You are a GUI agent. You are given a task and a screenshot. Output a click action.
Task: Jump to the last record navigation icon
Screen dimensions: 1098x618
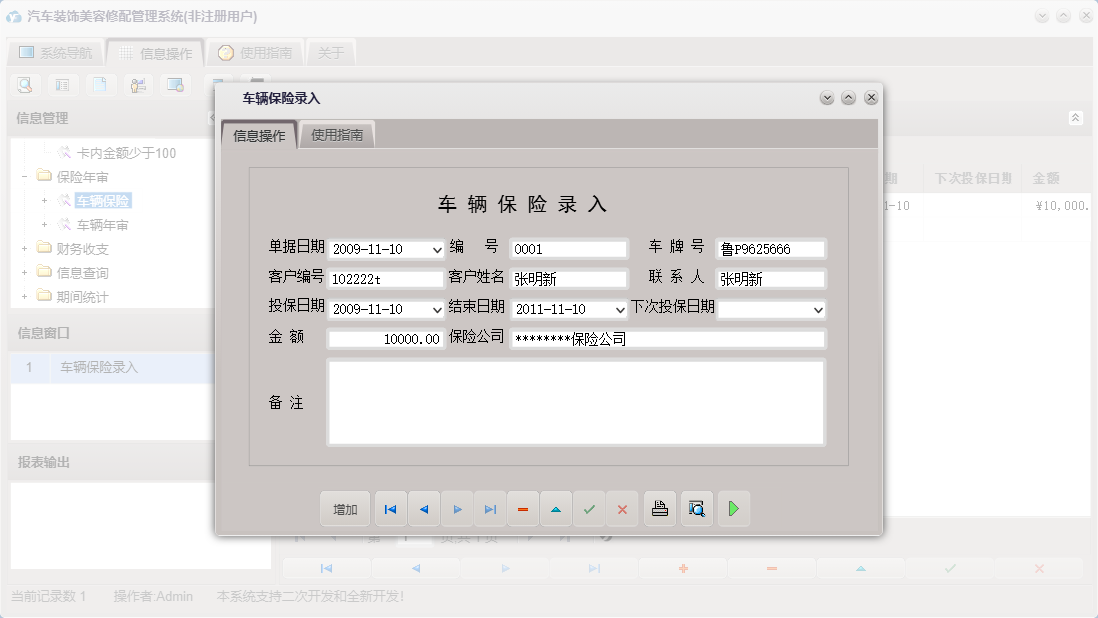pyautogui.click(x=490, y=509)
